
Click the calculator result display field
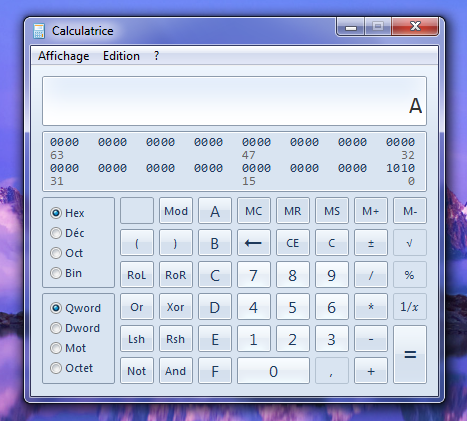pyautogui.click(x=234, y=101)
